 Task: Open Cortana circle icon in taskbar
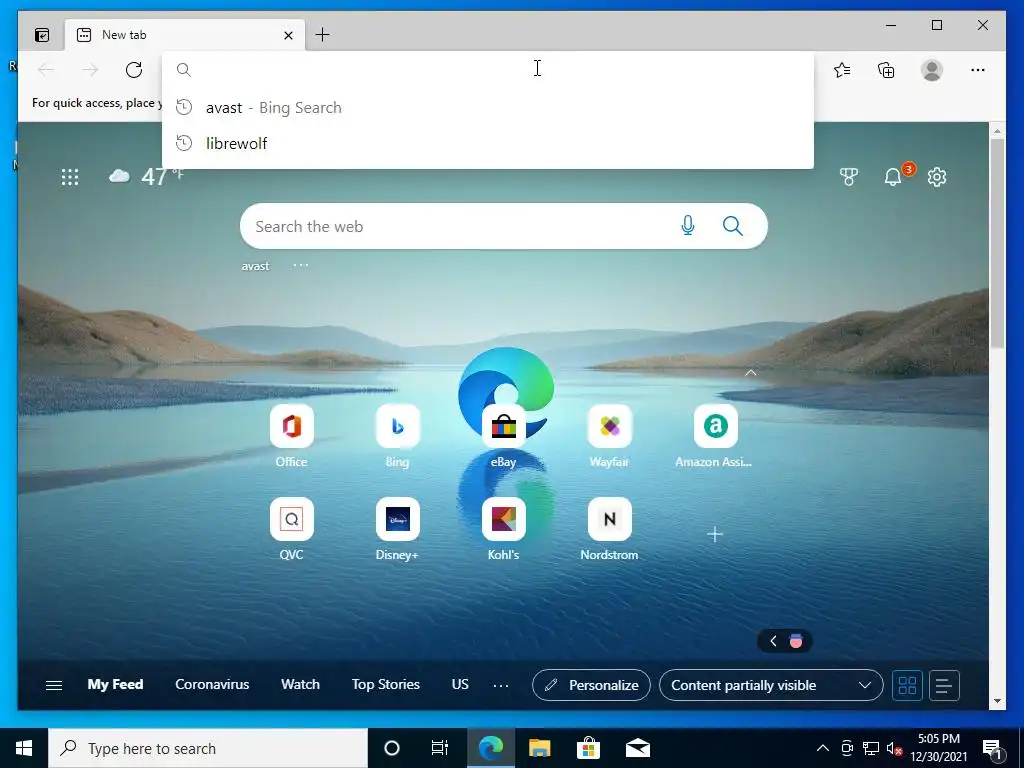(392, 748)
